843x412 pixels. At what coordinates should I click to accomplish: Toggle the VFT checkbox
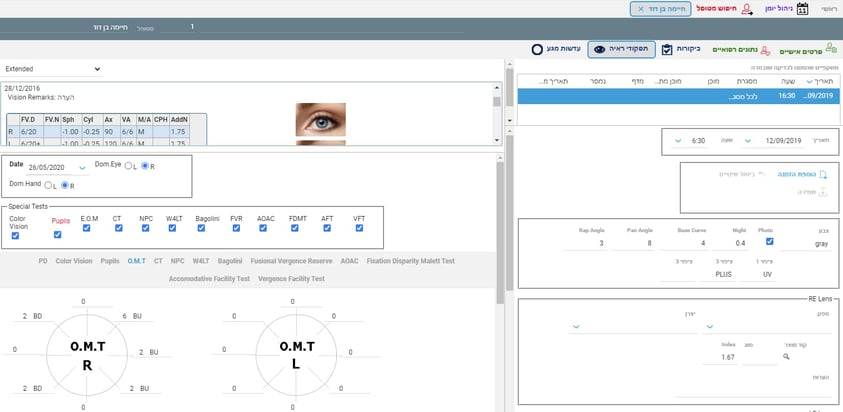point(359,228)
